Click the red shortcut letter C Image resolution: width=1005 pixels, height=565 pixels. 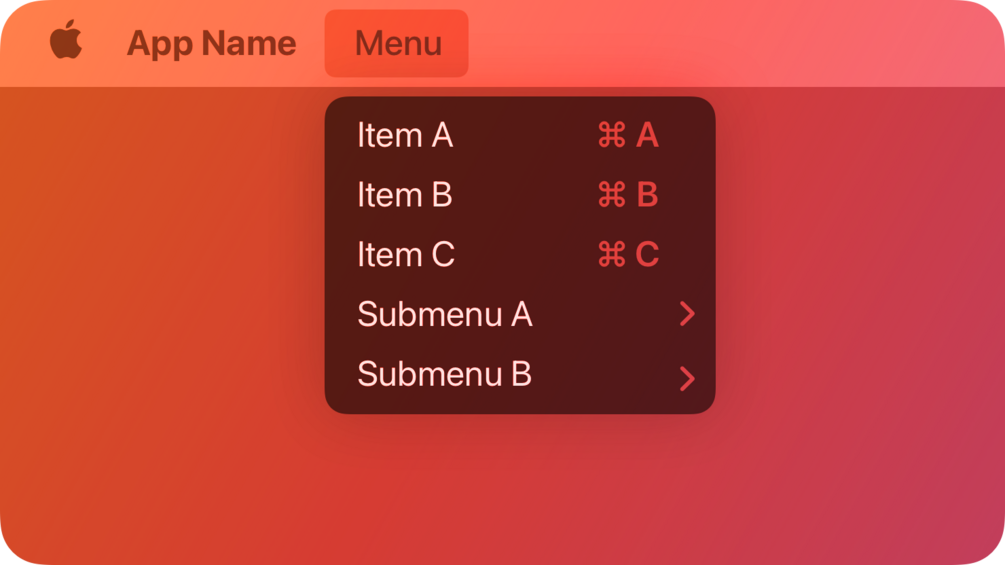click(647, 255)
